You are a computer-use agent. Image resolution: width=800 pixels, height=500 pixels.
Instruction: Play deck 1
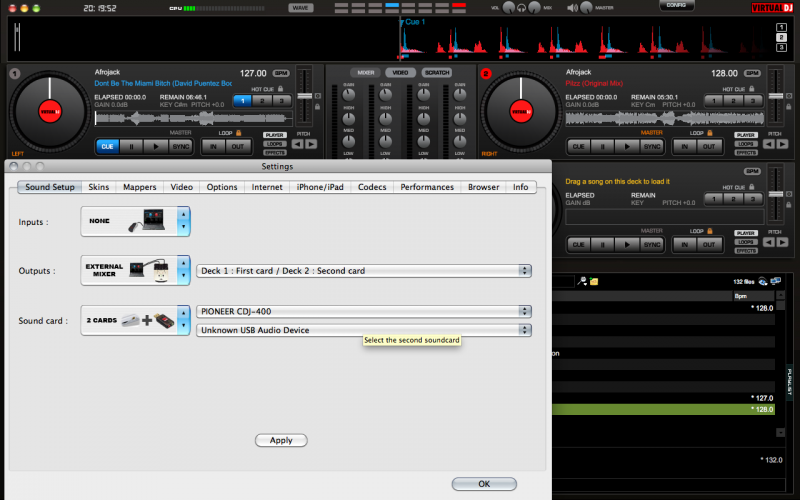pyautogui.click(x=156, y=146)
